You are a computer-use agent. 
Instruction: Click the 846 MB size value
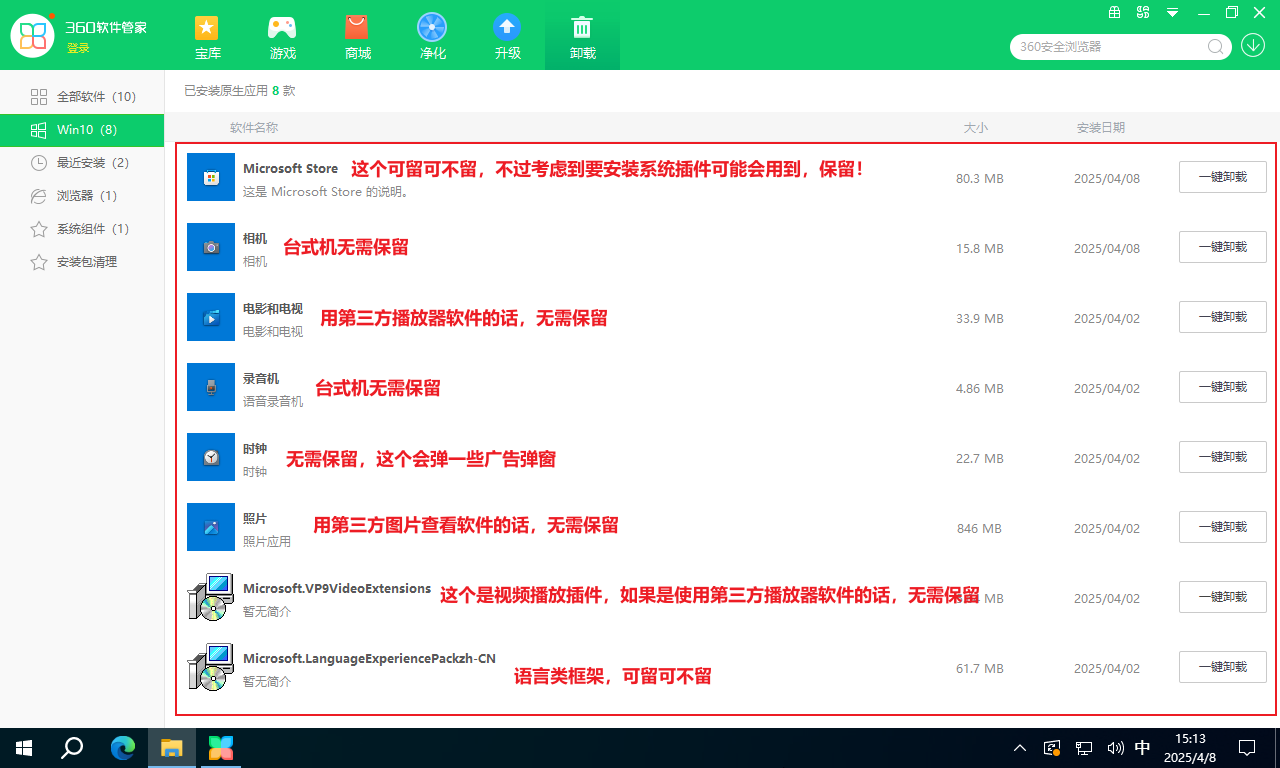pyautogui.click(x=981, y=528)
